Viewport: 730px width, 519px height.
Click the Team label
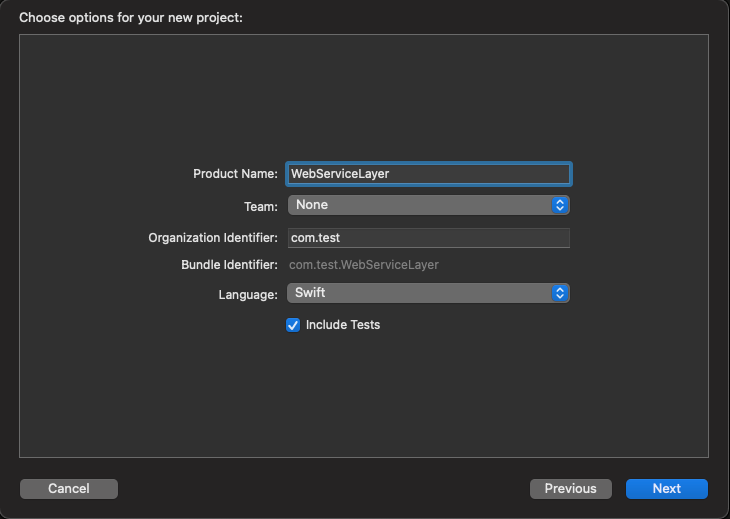261,207
